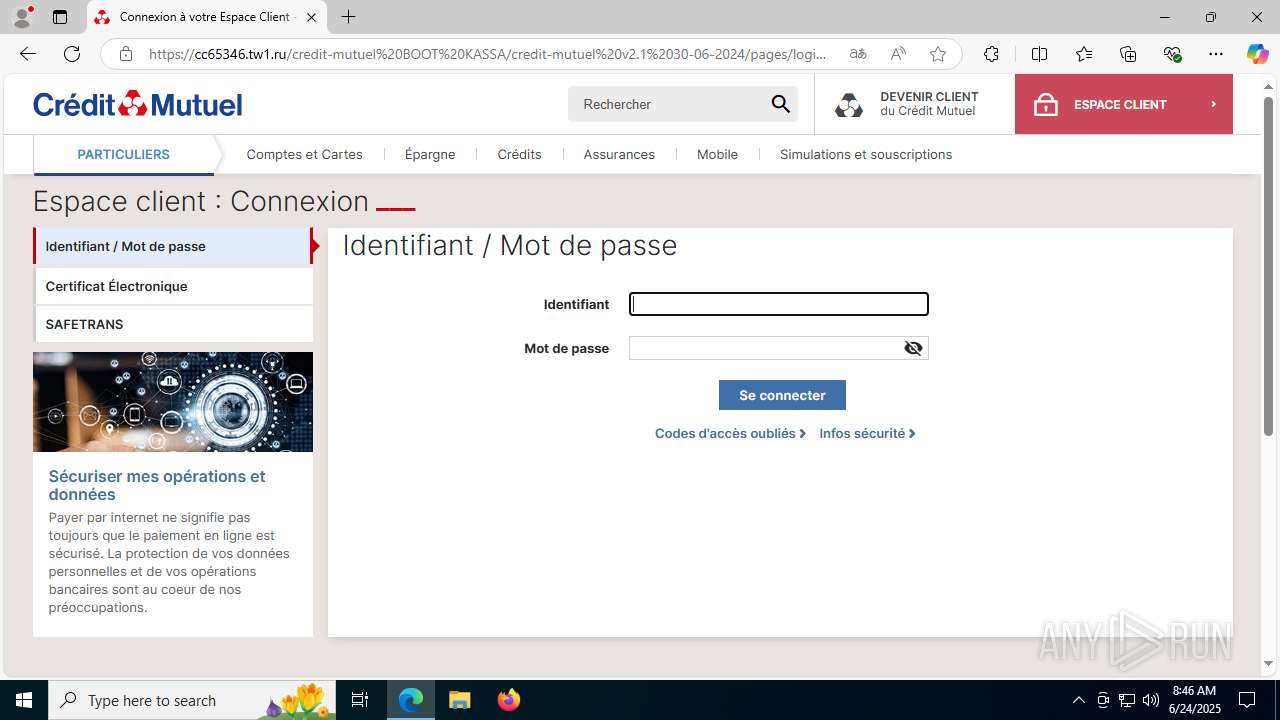
Task: Open the volume control icon
Action: coord(1151,700)
